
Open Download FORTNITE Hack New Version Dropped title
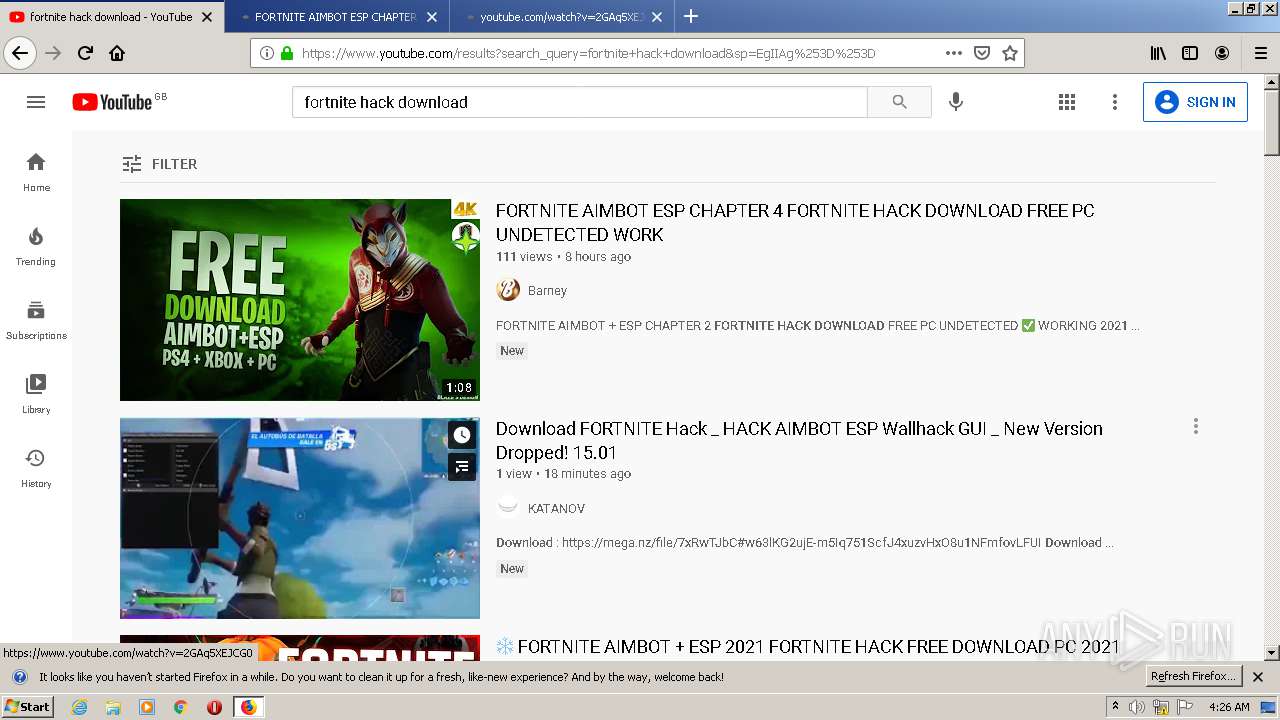click(x=799, y=440)
